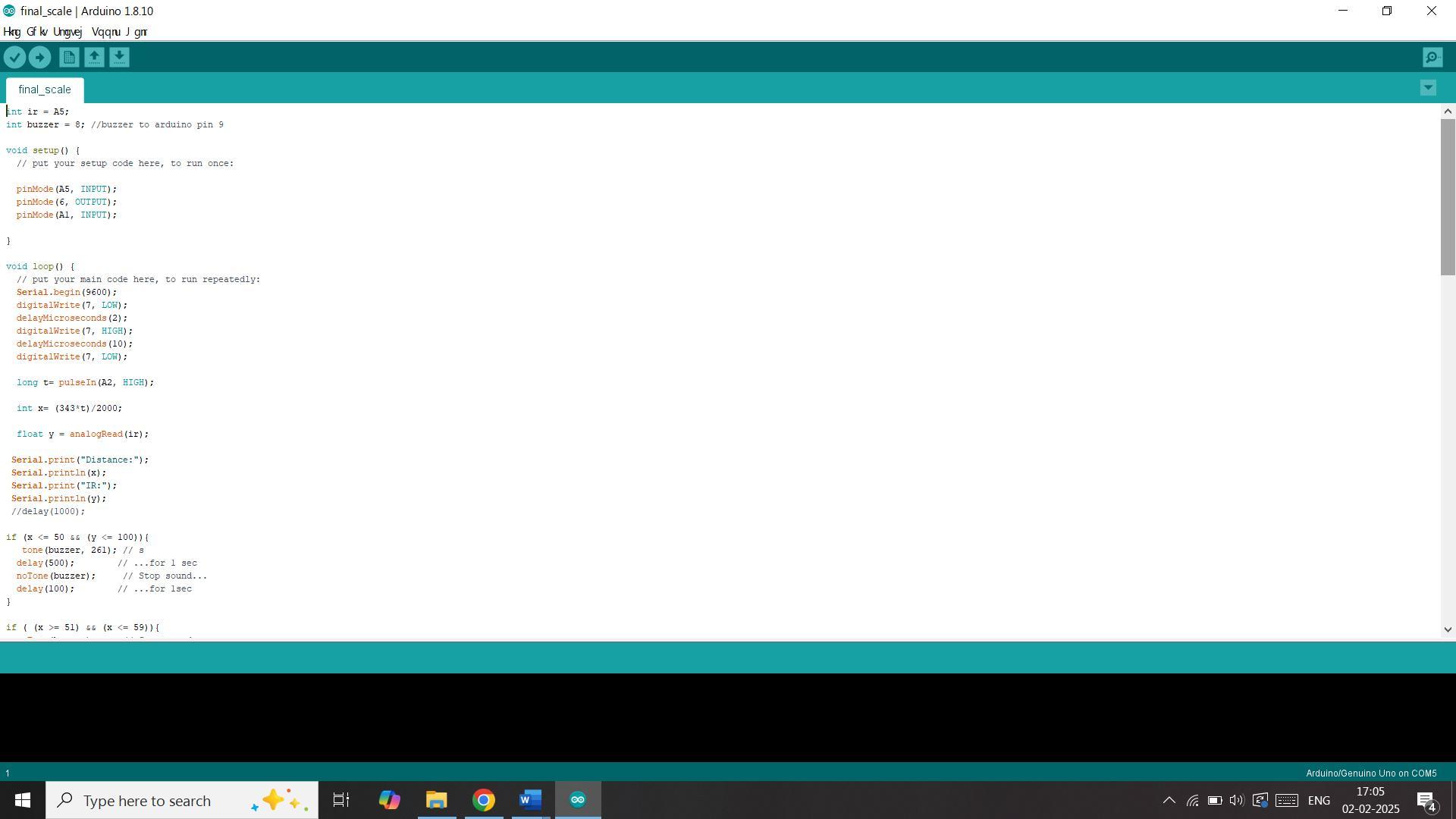1456x819 pixels.
Task: Launch Google Chrome from the taskbar
Action: coord(483,800)
